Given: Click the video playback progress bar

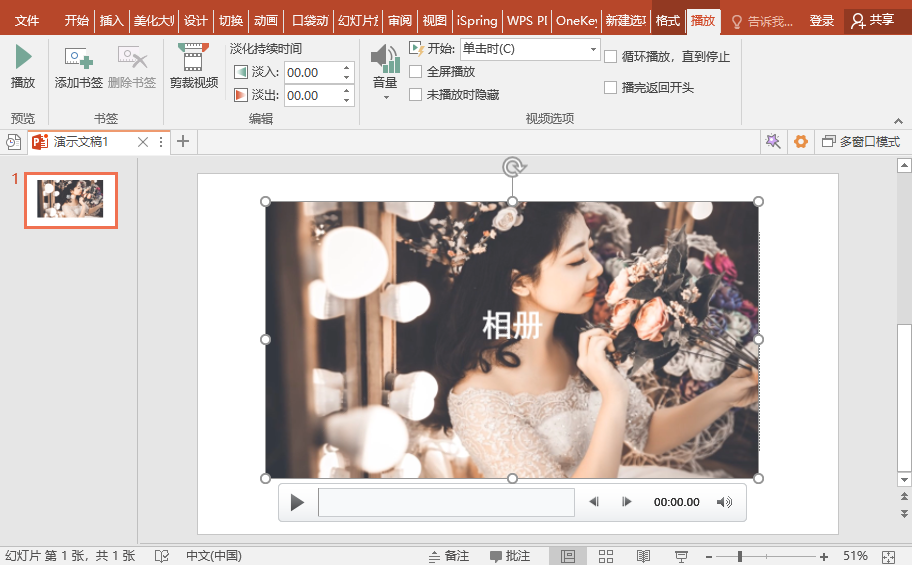Looking at the screenshot, I should [x=446, y=502].
